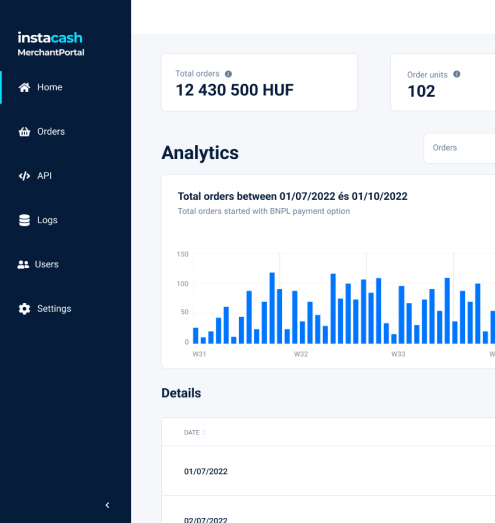This screenshot has width=495, height=523.
Task: Sort table by DATE column arrows
Action: 203,433
